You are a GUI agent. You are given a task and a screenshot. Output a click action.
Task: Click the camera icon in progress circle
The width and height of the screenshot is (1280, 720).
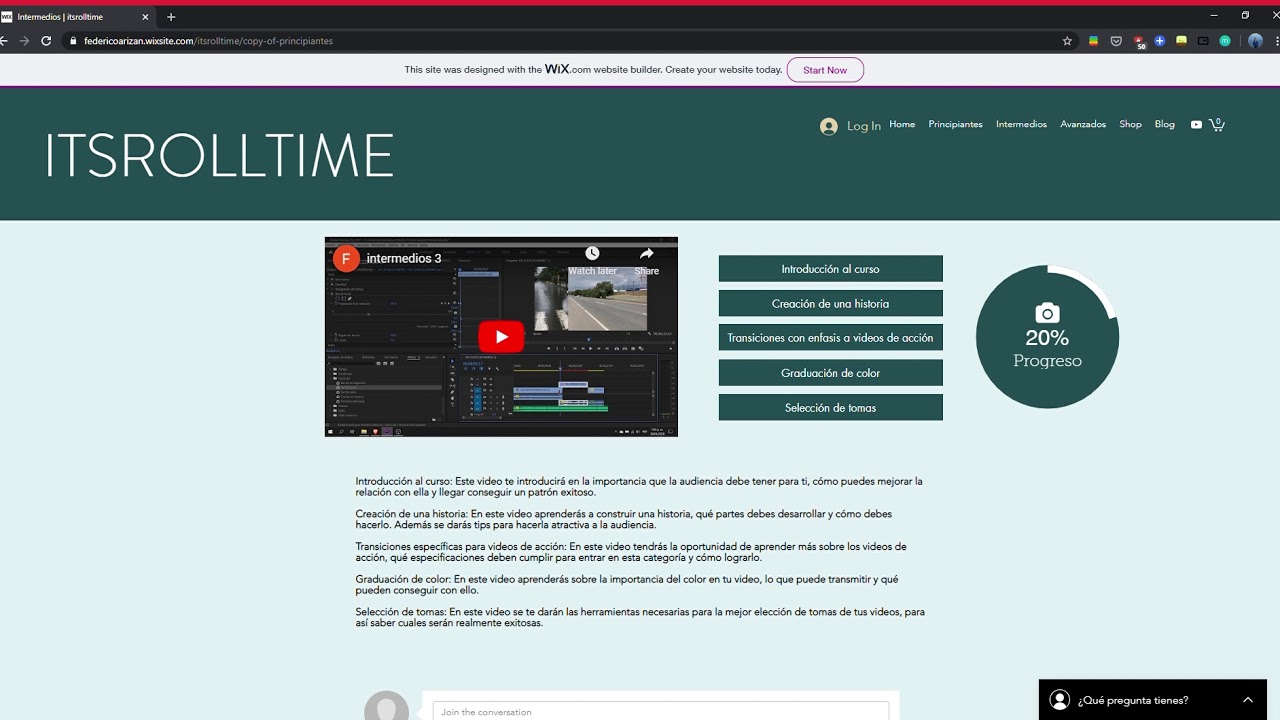click(1047, 313)
